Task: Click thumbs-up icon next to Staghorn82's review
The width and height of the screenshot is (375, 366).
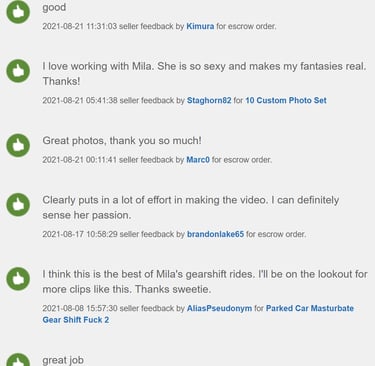Action: pyautogui.click(x=18, y=71)
